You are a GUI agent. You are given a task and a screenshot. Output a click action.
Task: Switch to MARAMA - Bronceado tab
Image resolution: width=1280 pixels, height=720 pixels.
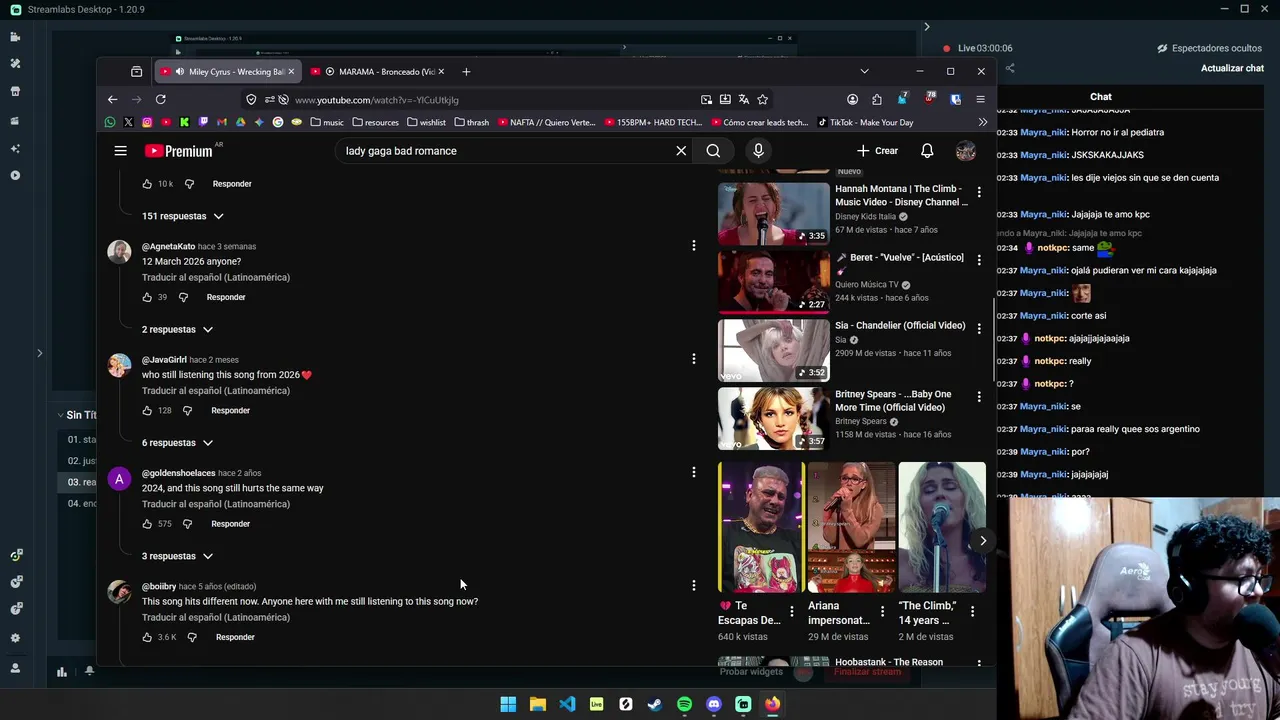click(x=376, y=71)
